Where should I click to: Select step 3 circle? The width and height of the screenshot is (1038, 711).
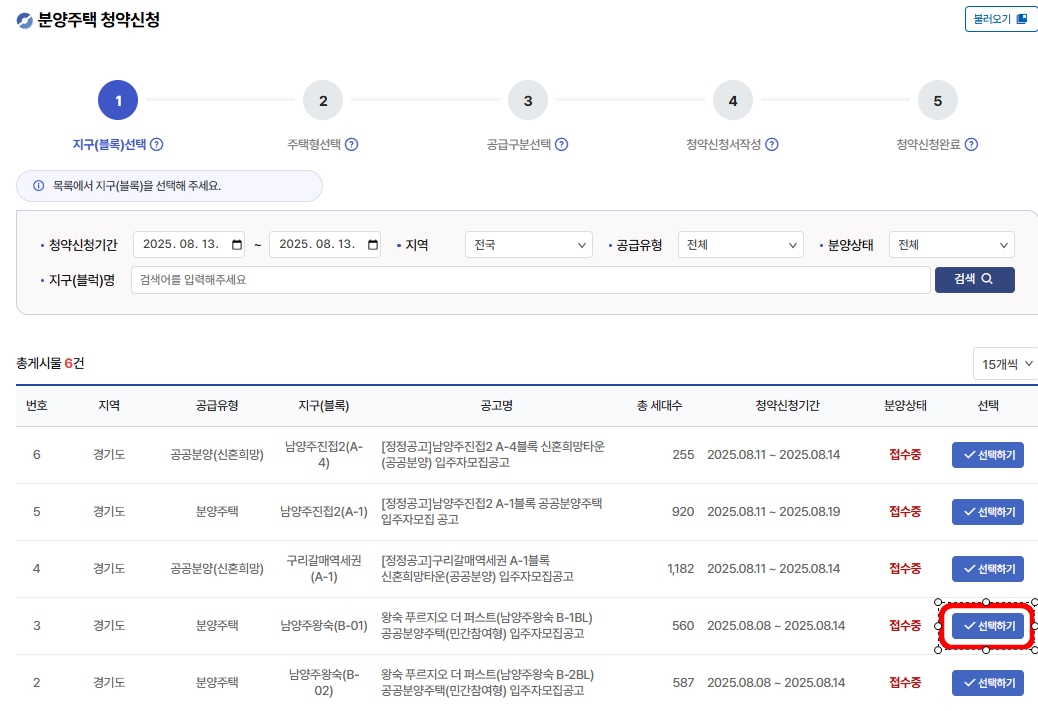point(528,100)
